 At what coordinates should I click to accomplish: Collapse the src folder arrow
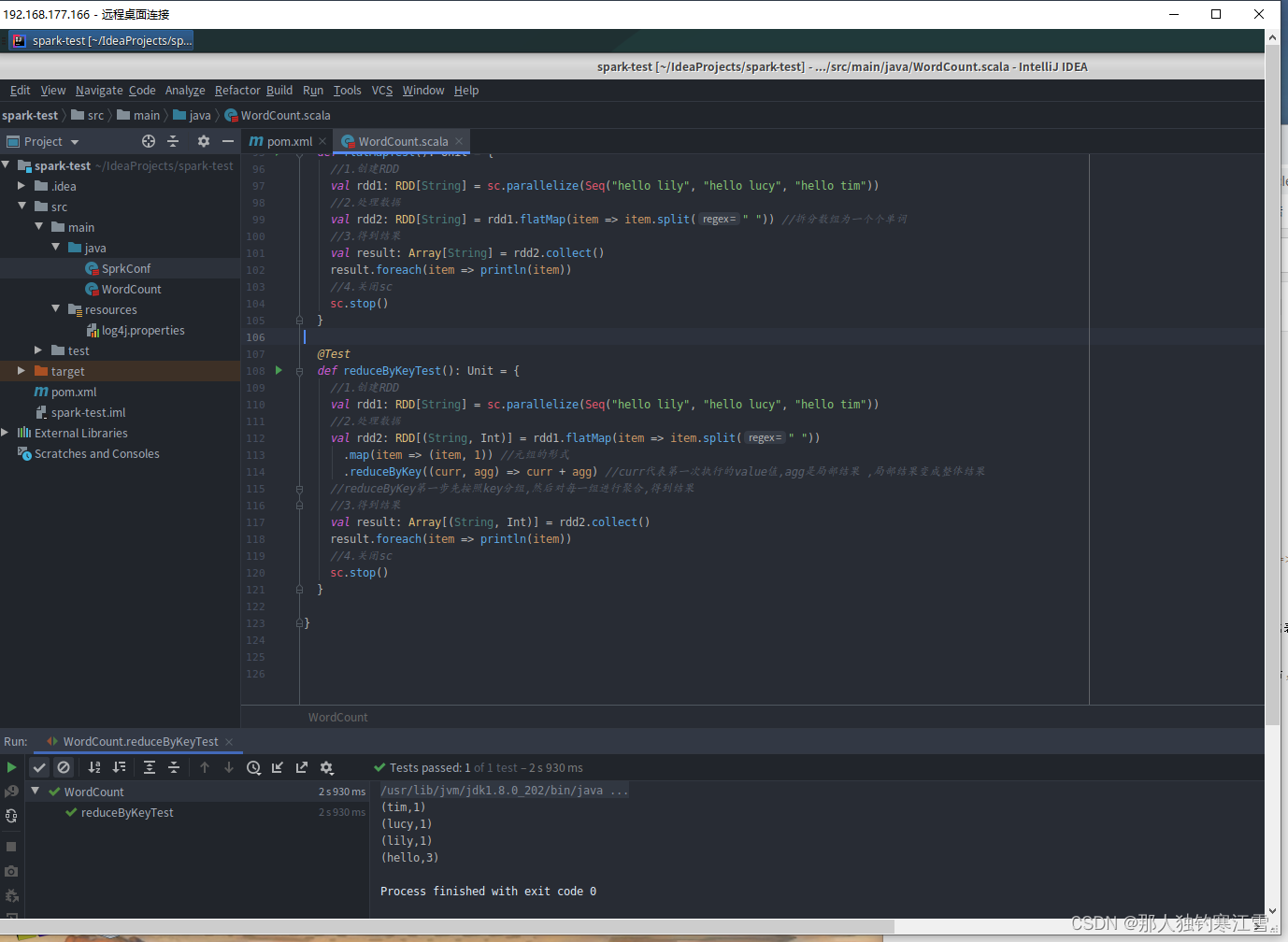21,206
